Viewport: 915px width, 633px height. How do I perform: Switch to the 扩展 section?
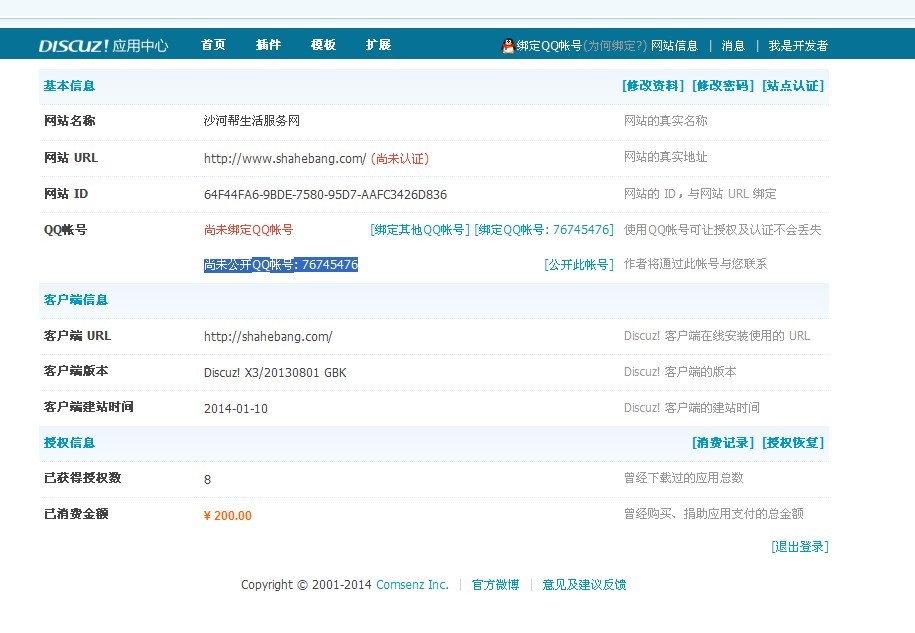tap(378, 45)
